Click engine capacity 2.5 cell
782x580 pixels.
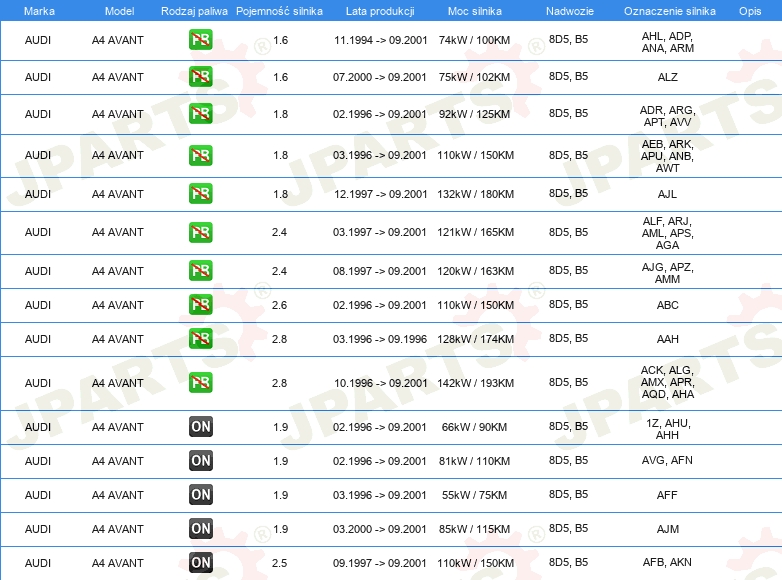(x=279, y=563)
